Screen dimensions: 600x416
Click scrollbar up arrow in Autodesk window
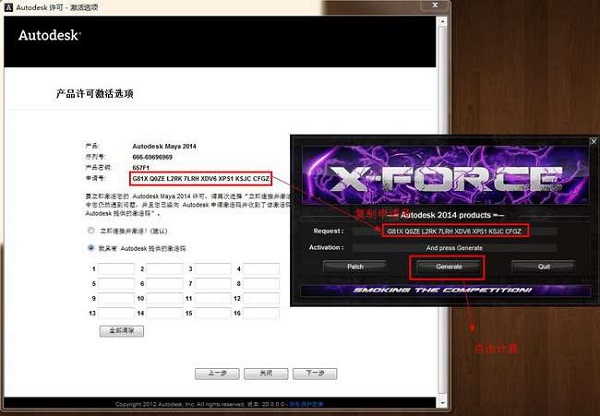pyautogui.click(x=442, y=22)
